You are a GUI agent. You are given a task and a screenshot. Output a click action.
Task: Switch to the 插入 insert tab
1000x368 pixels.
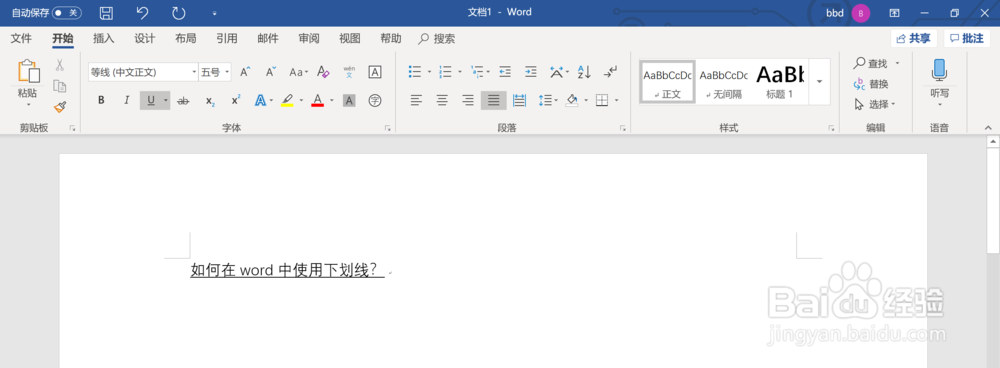[x=103, y=39]
